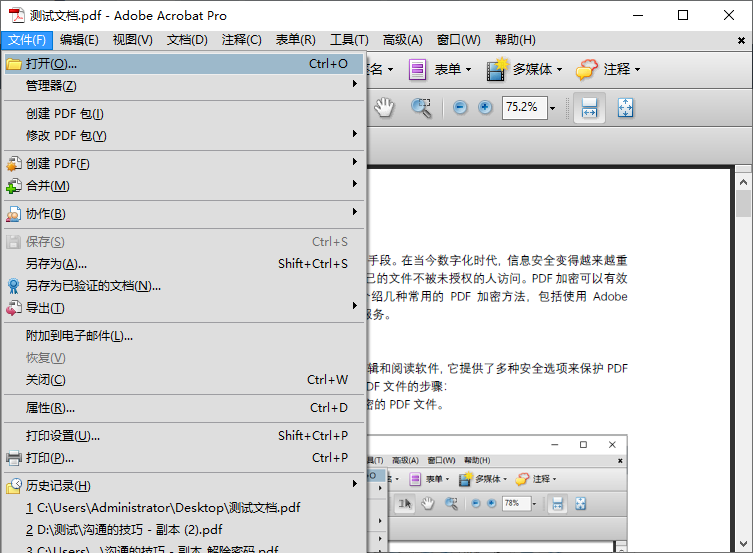Toggle Fit One Full Page view
This screenshot has width=753, height=553.
(x=625, y=108)
